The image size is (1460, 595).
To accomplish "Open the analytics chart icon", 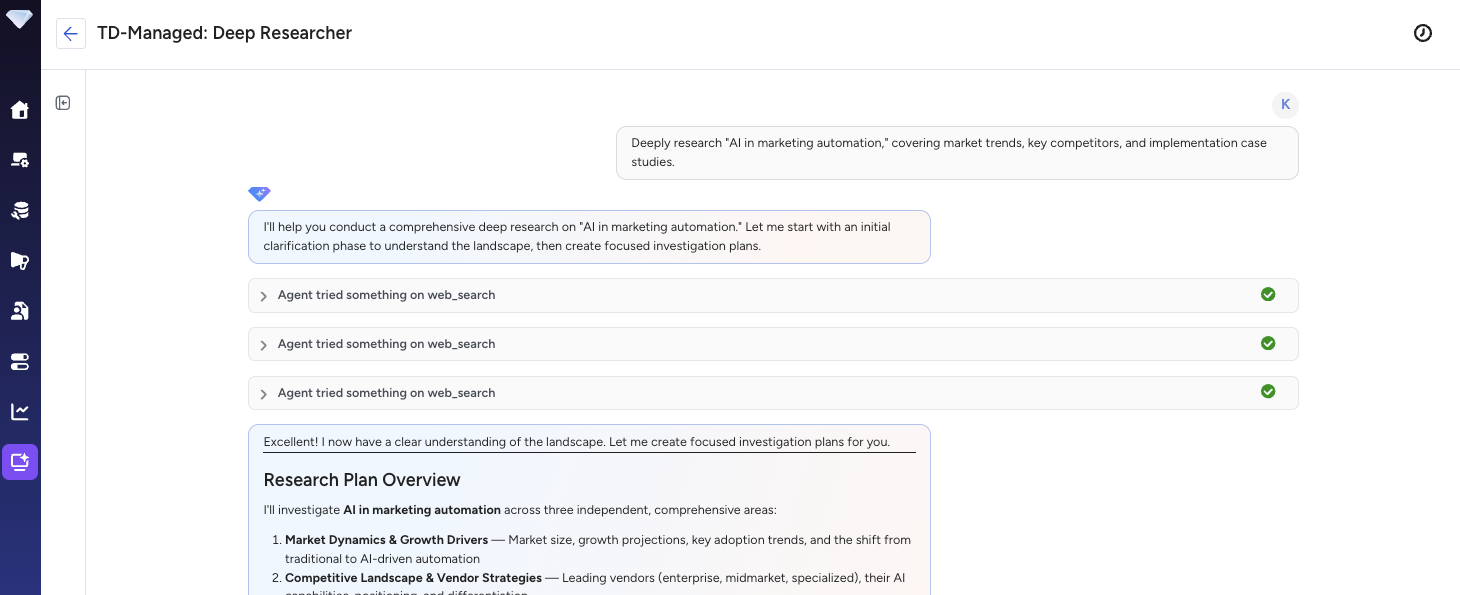I will coord(20,412).
